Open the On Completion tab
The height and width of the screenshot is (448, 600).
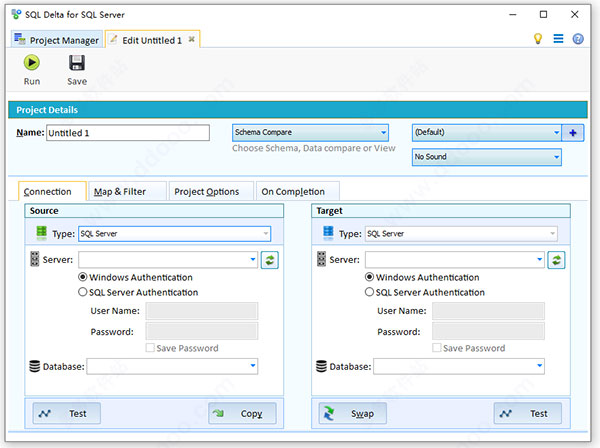point(298,191)
